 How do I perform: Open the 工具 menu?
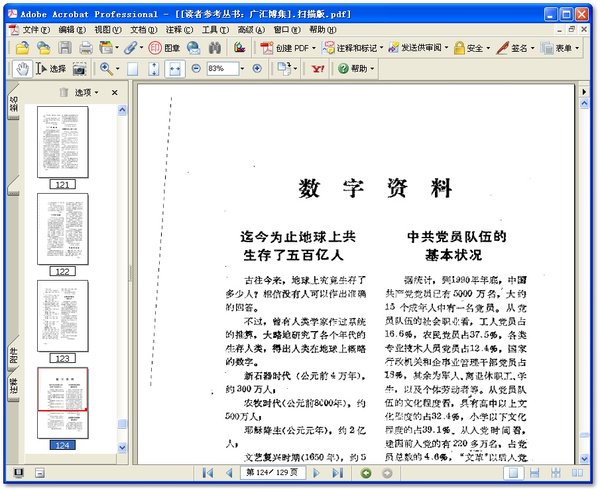(x=215, y=29)
